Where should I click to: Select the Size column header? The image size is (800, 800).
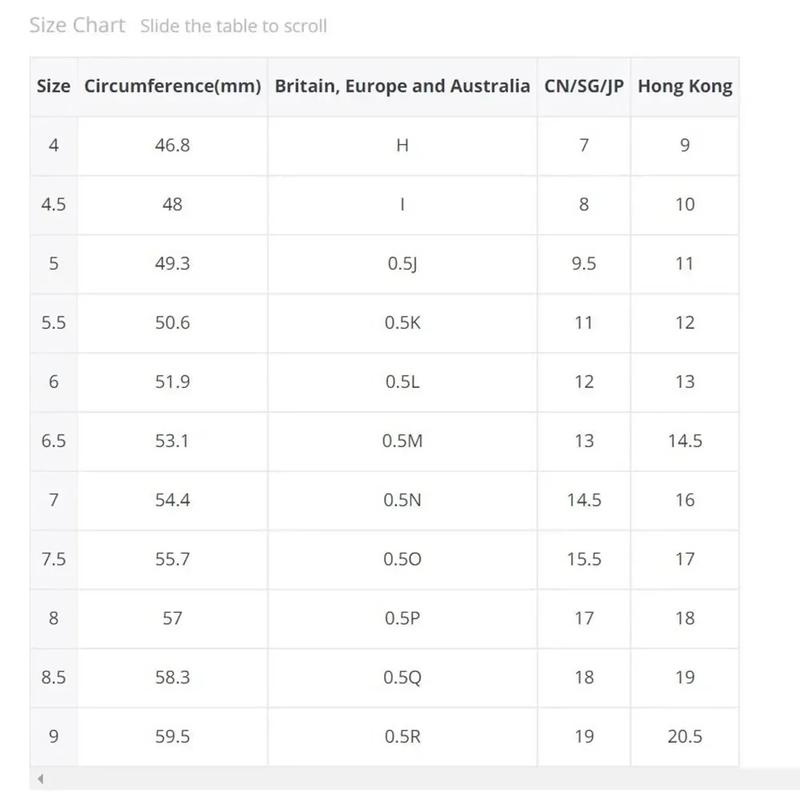click(x=54, y=86)
